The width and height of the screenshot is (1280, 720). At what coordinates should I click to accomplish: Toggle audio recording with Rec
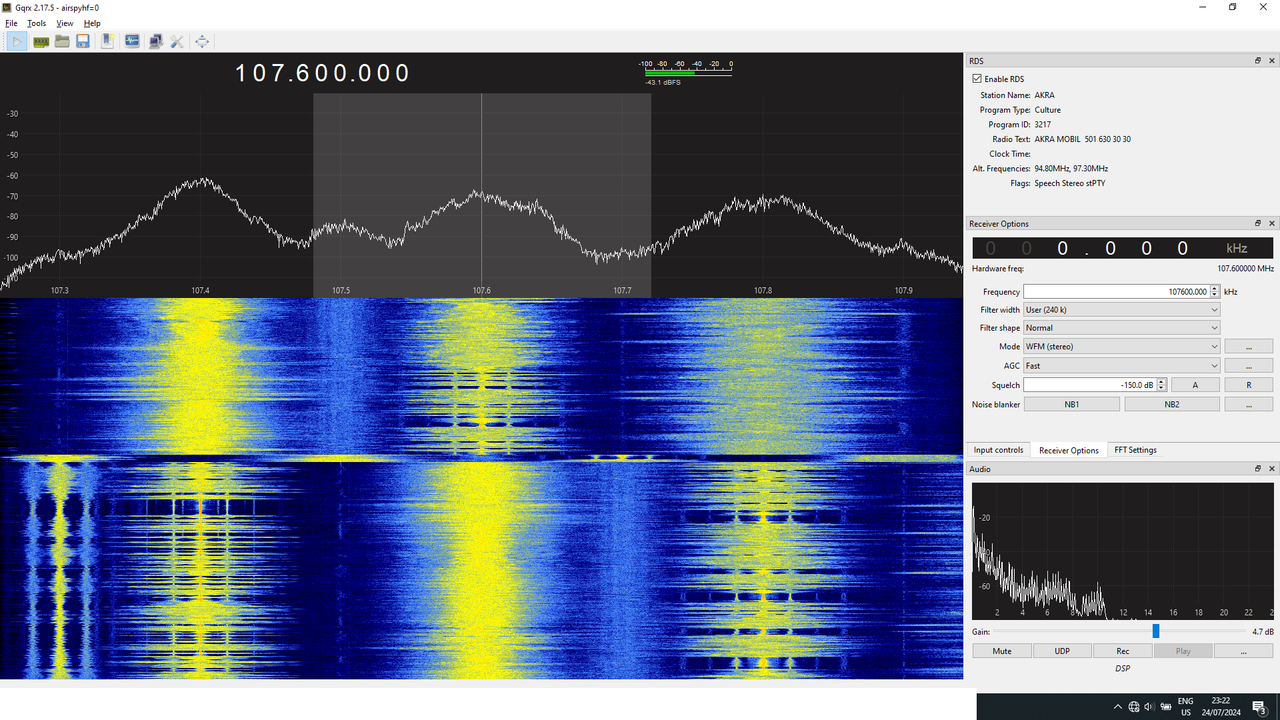pyautogui.click(x=1123, y=651)
